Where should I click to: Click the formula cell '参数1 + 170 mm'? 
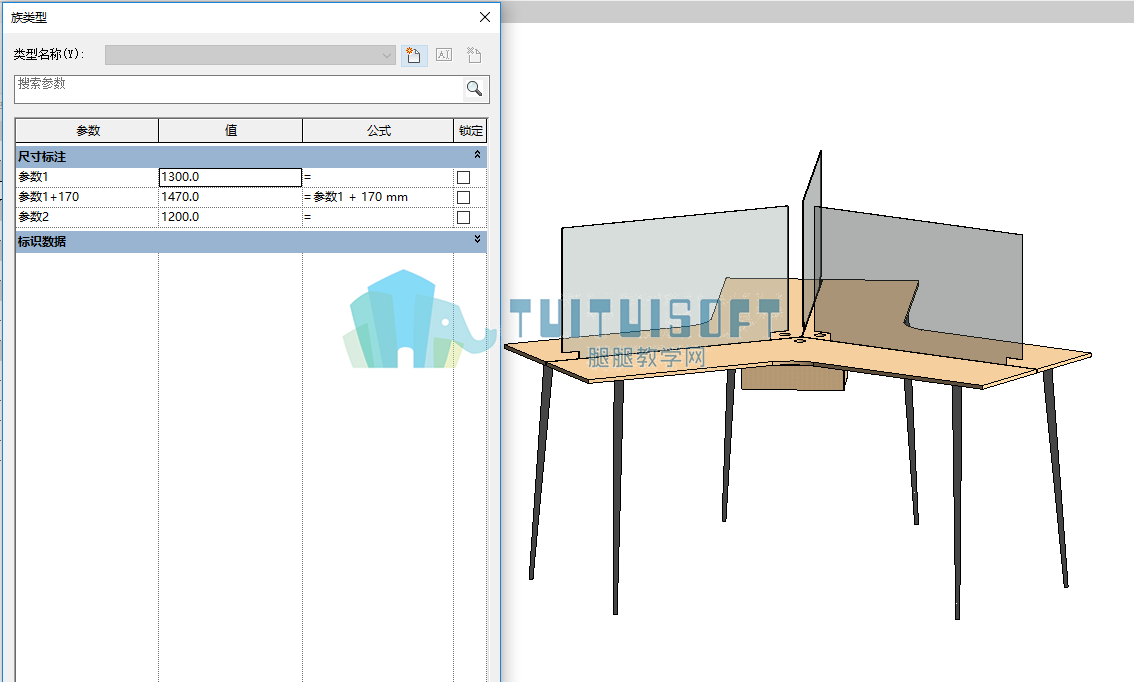click(378, 197)
